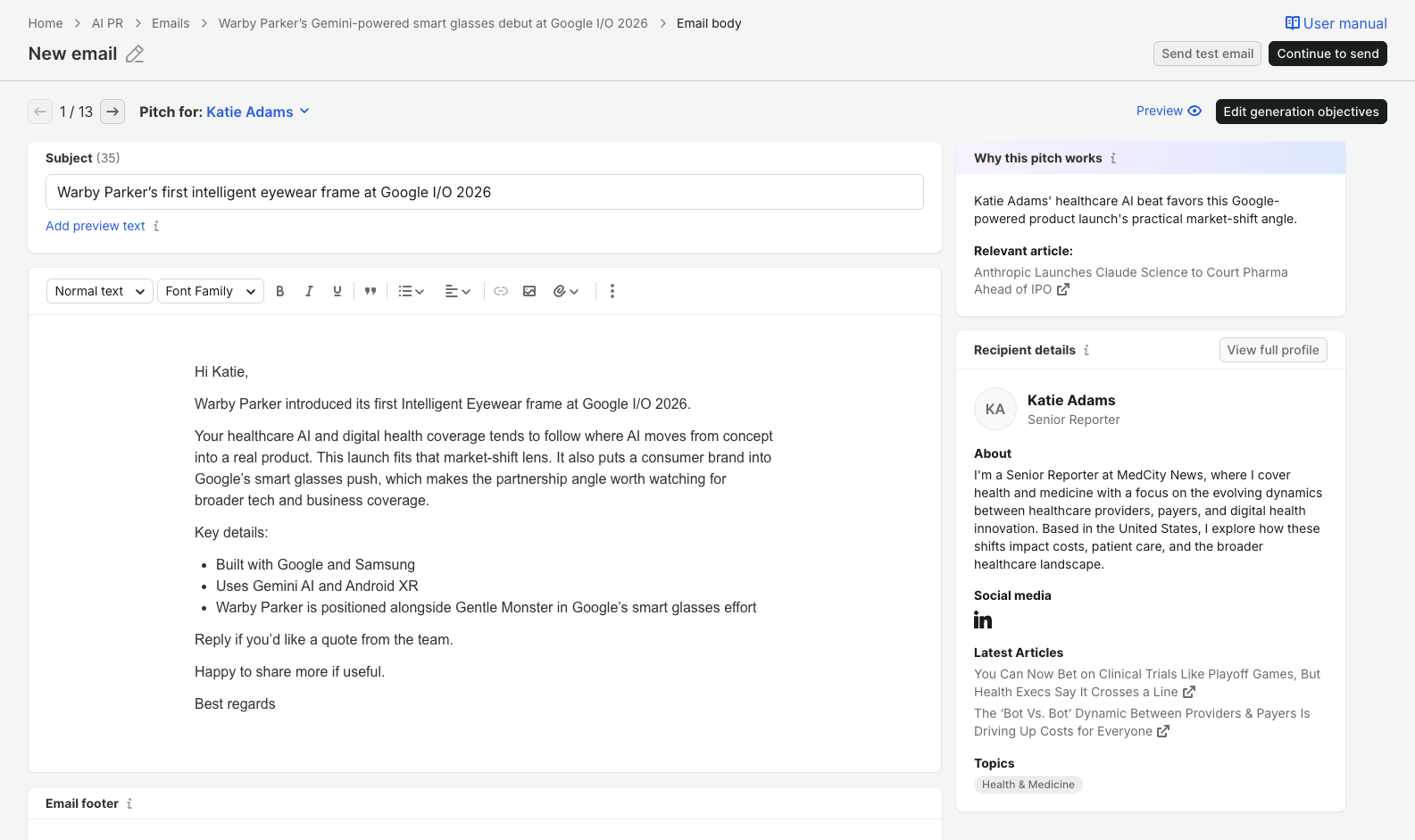Click the KA avatar
Image resolution: width=1415 pixels, height=840 pixels.
point(995,409)
